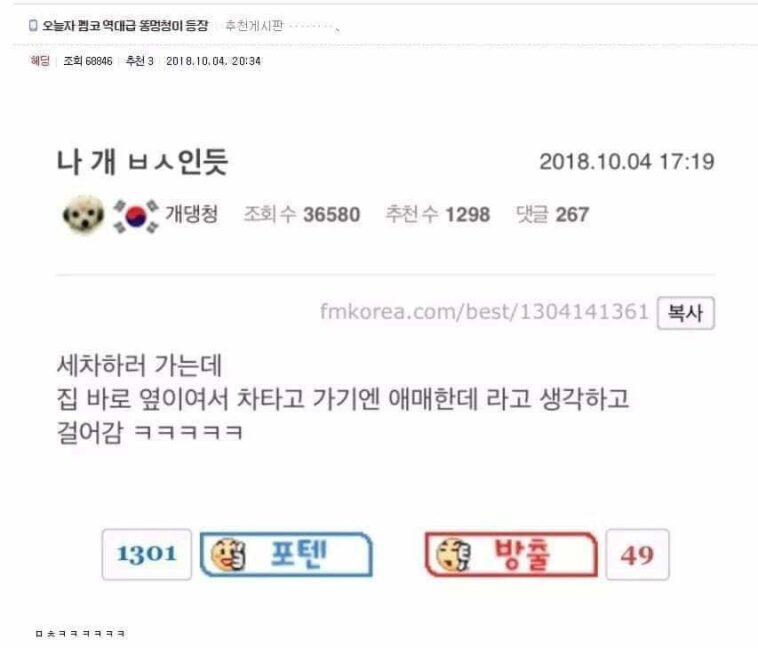The height and width of the screenshot is (648, 758).
Task: Click the puppy profile avatar icon
Action: pos(83,214)
